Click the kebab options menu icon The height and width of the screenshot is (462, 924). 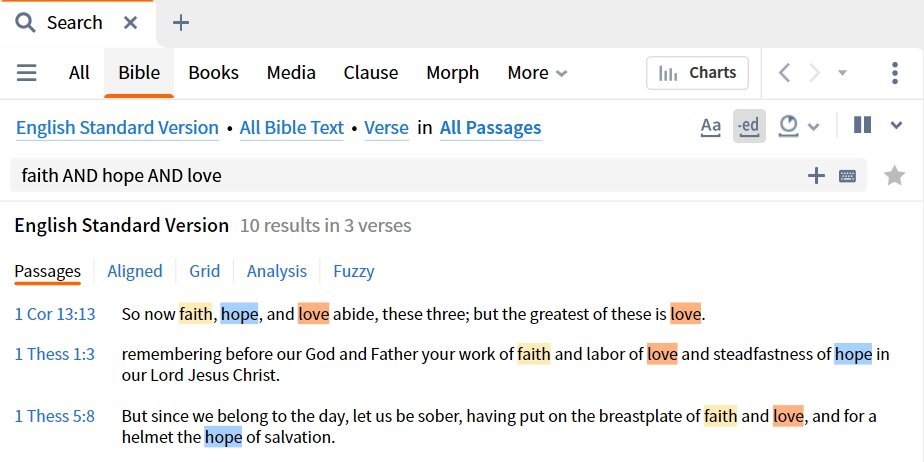click(x=895, y=73)
